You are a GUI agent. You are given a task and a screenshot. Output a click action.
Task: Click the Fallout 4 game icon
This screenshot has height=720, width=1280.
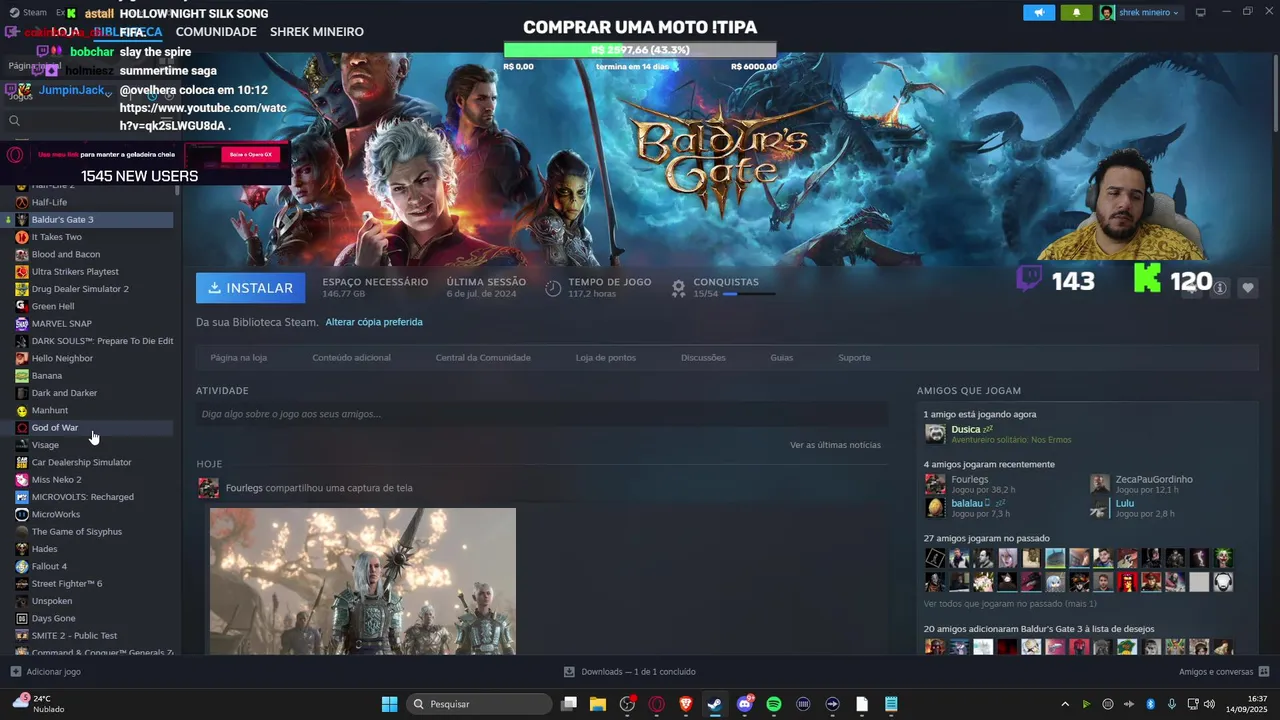tap(22, 566)
